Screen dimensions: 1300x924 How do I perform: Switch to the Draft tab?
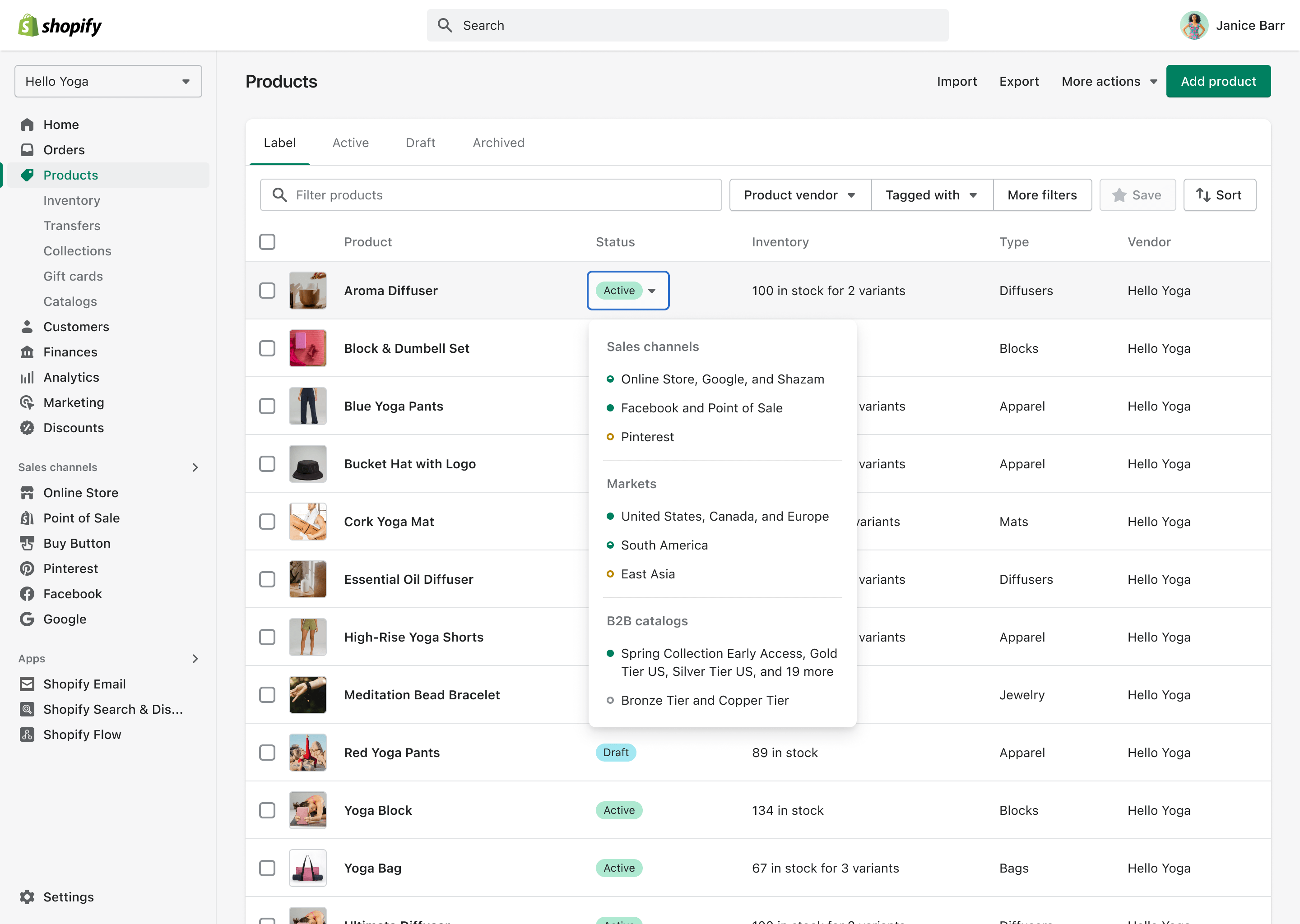click(420, 143)
